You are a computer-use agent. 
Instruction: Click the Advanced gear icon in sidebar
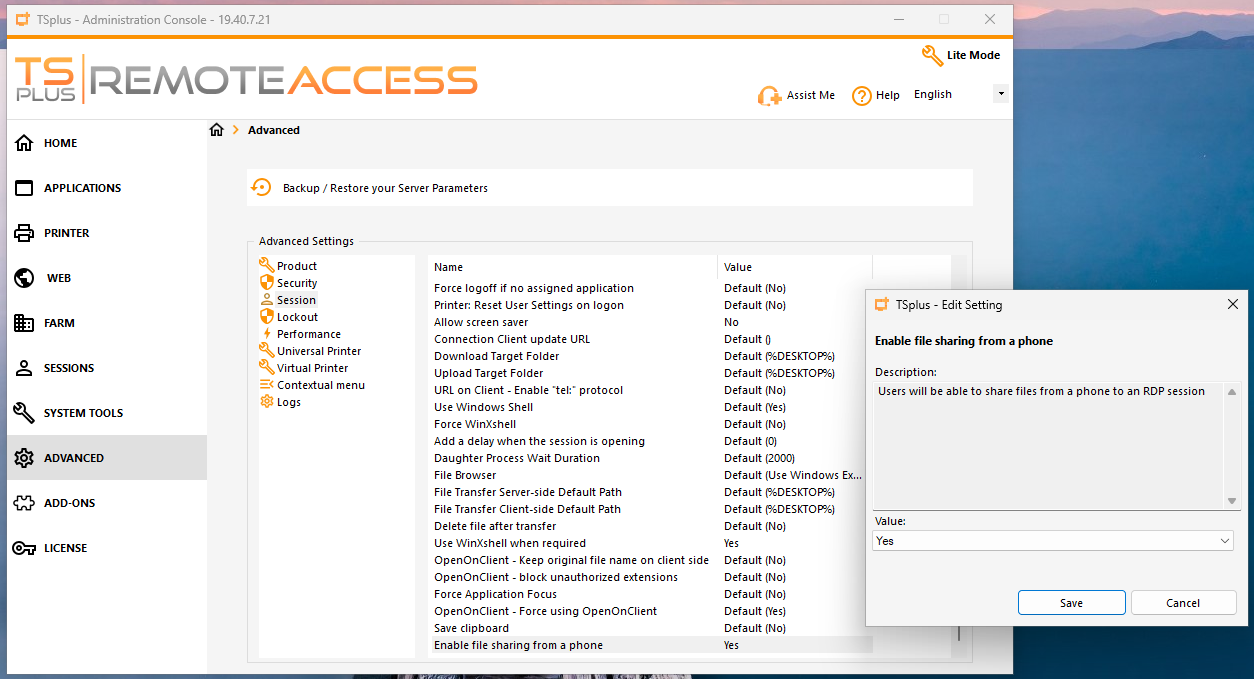(x=25, y=458)
